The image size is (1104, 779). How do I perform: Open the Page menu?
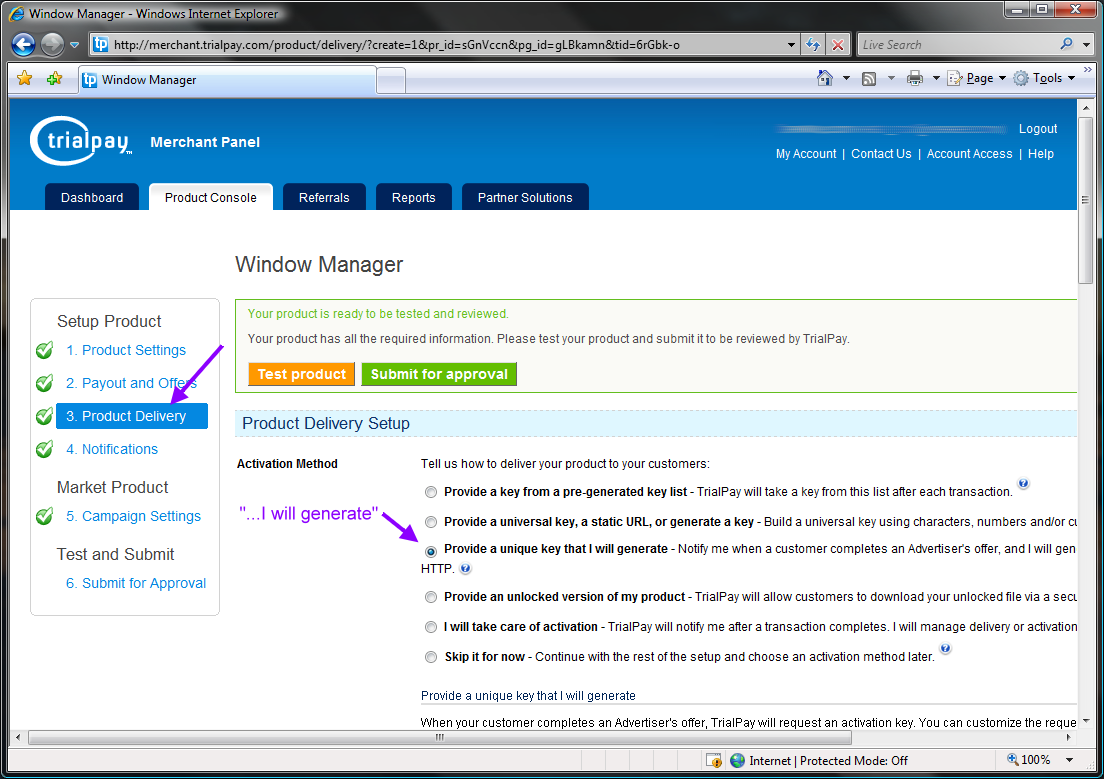coord(977,78)
